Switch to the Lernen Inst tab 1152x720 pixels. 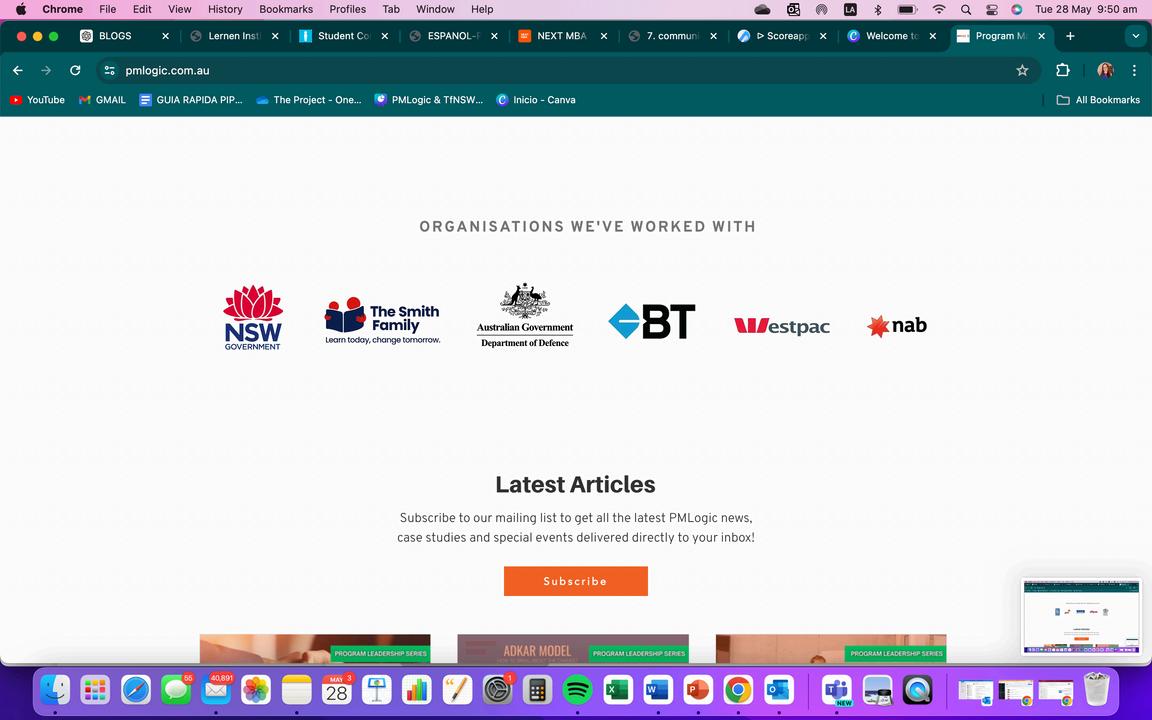(234, 36)
